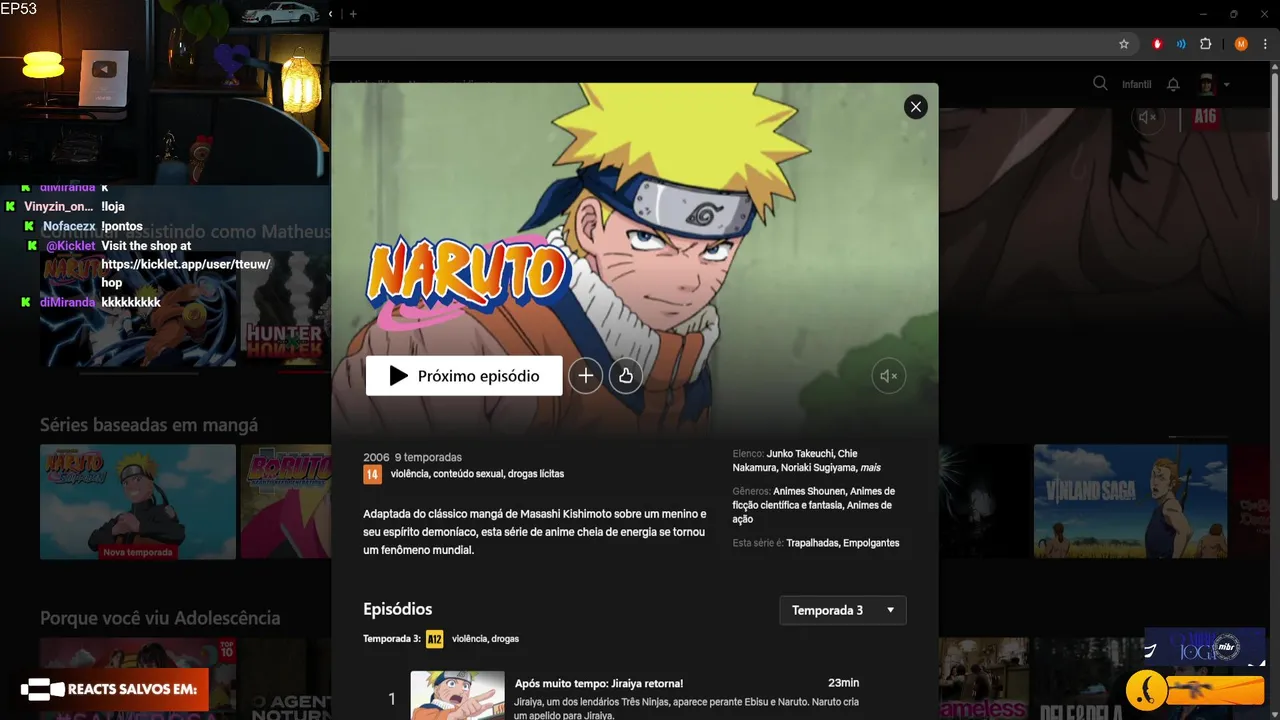Click the Shameless thumbnail
Image resolution: width=1280 pixels, height=720 pixels.
point(984,679)
